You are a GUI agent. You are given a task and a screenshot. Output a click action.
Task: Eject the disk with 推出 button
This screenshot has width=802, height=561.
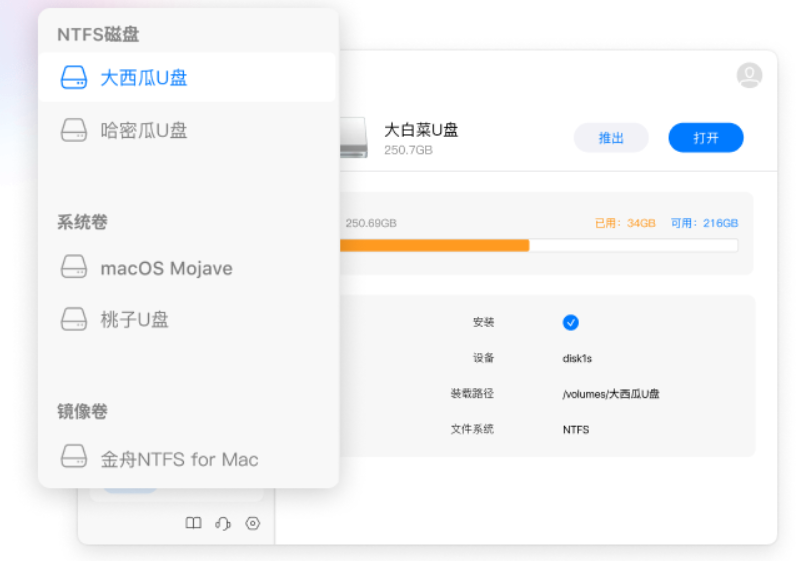tap(611, 138)
